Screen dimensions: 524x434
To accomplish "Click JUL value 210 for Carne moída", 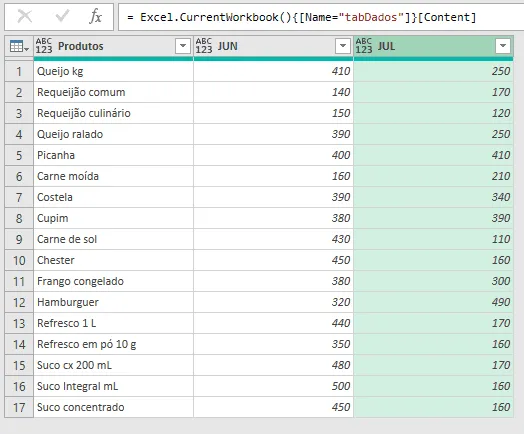I will coord(433,176).
